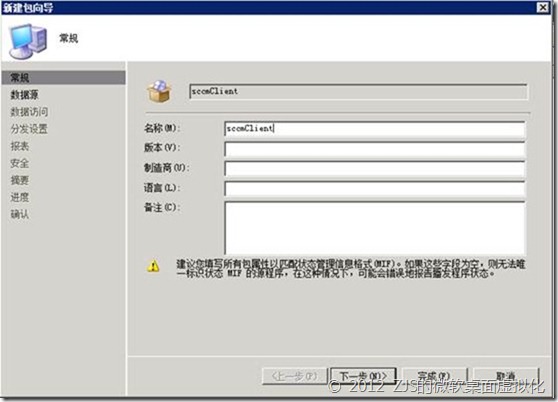Select the 报表 step in sidebar

[x=20, y=146]
